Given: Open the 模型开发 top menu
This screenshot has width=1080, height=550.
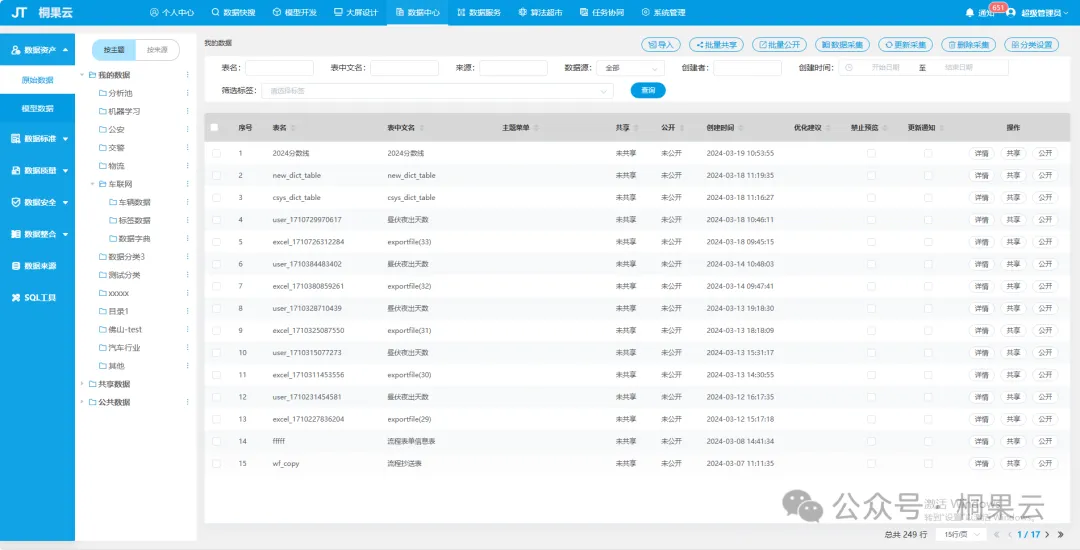Looking at the screenshot, I should [x=295, y=12].
